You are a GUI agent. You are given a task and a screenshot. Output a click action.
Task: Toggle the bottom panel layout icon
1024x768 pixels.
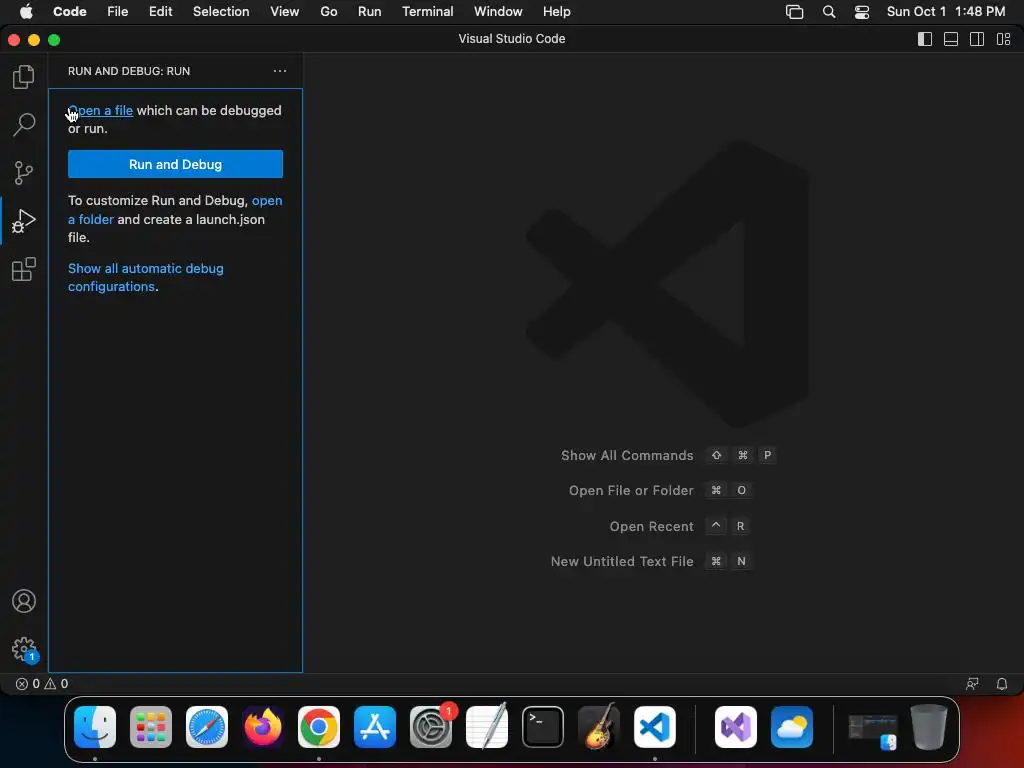(951, 39)
